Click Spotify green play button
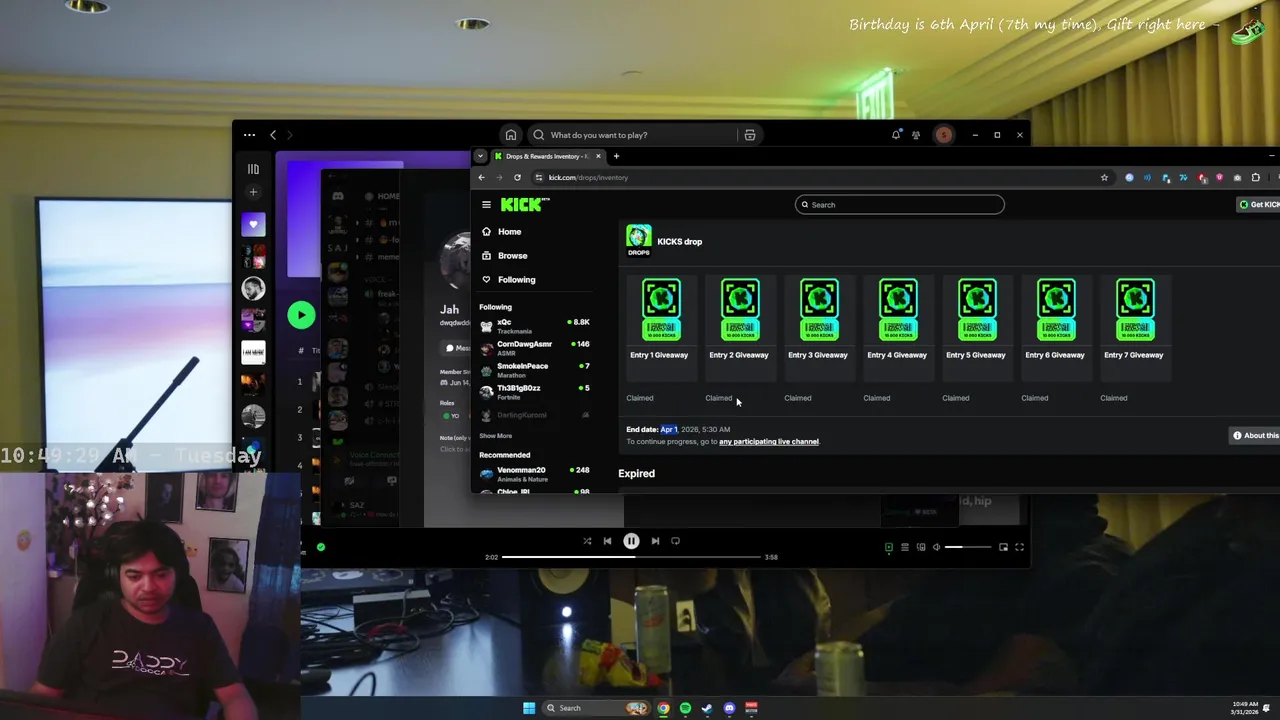This screenshot has height=720, width=1280. tap(301, 315)
